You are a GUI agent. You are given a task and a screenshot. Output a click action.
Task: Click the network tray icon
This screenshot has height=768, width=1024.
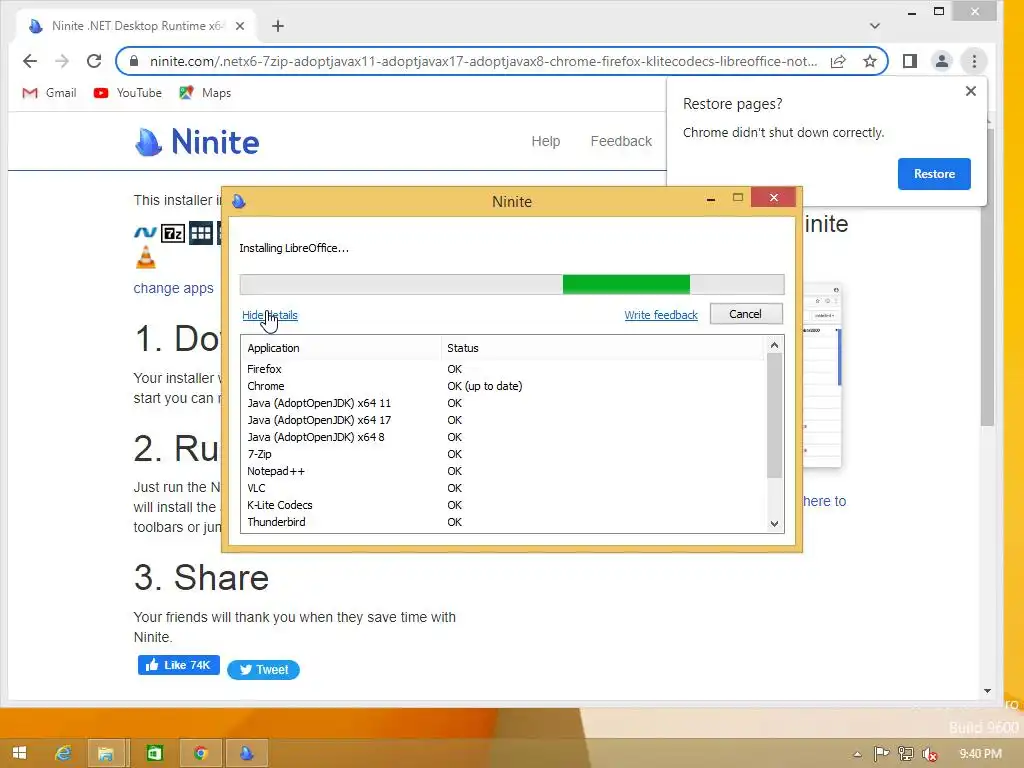click(x=906, y=754)
